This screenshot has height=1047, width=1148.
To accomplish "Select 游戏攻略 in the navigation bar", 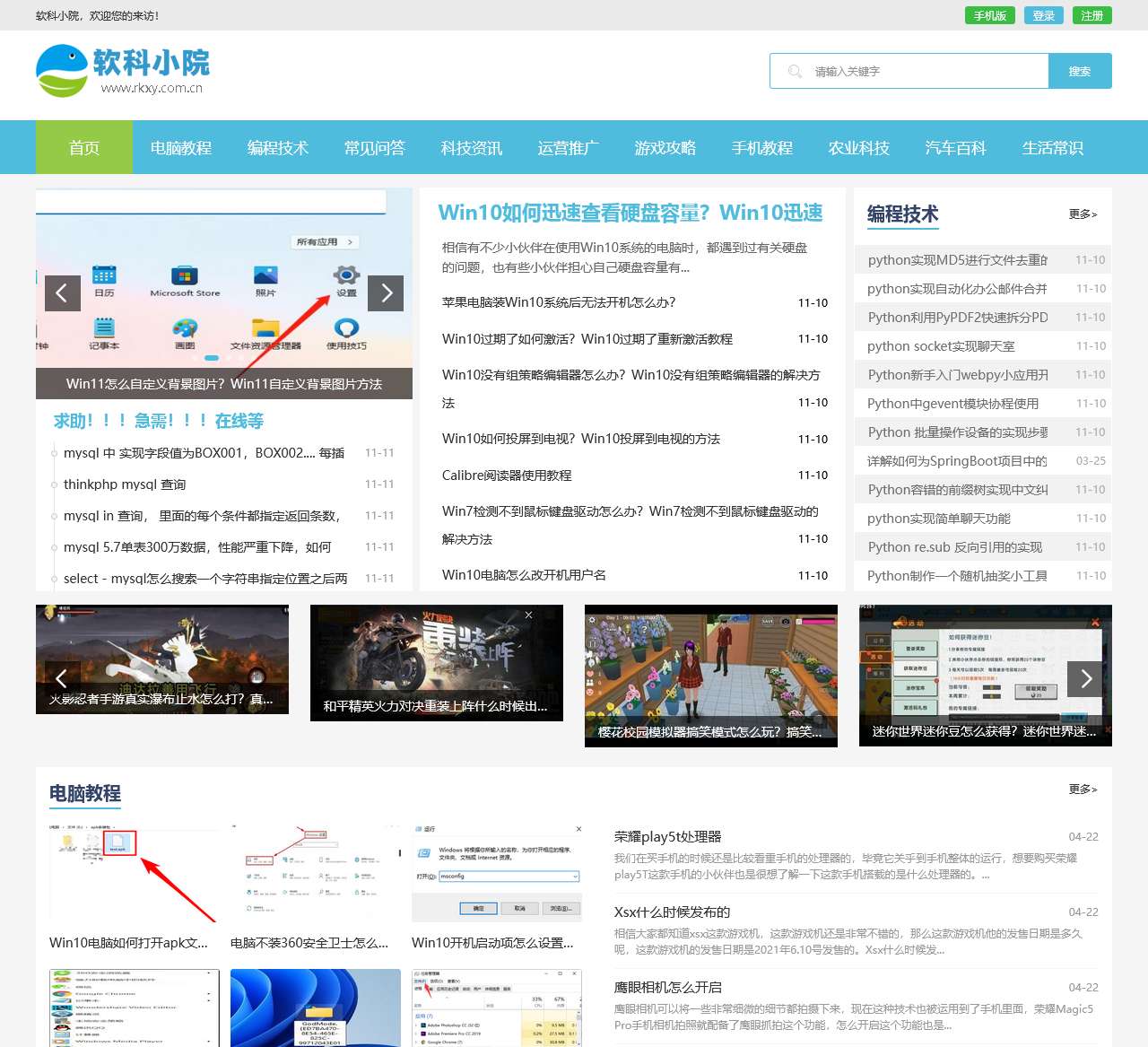I will (665, 148).
